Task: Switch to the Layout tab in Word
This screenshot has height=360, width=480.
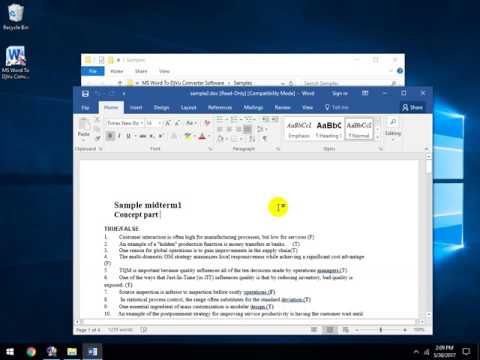Action: (188, 107)
